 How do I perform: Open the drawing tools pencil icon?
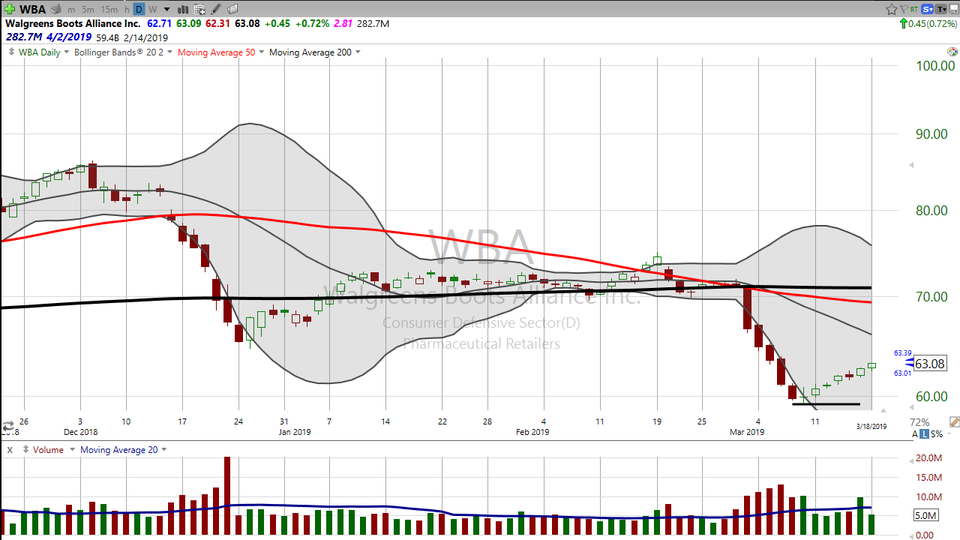(216, 9)
